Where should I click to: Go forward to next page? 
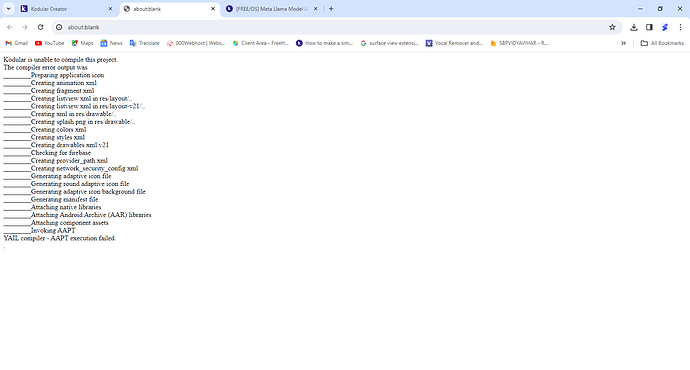click(x=25, y=27)
